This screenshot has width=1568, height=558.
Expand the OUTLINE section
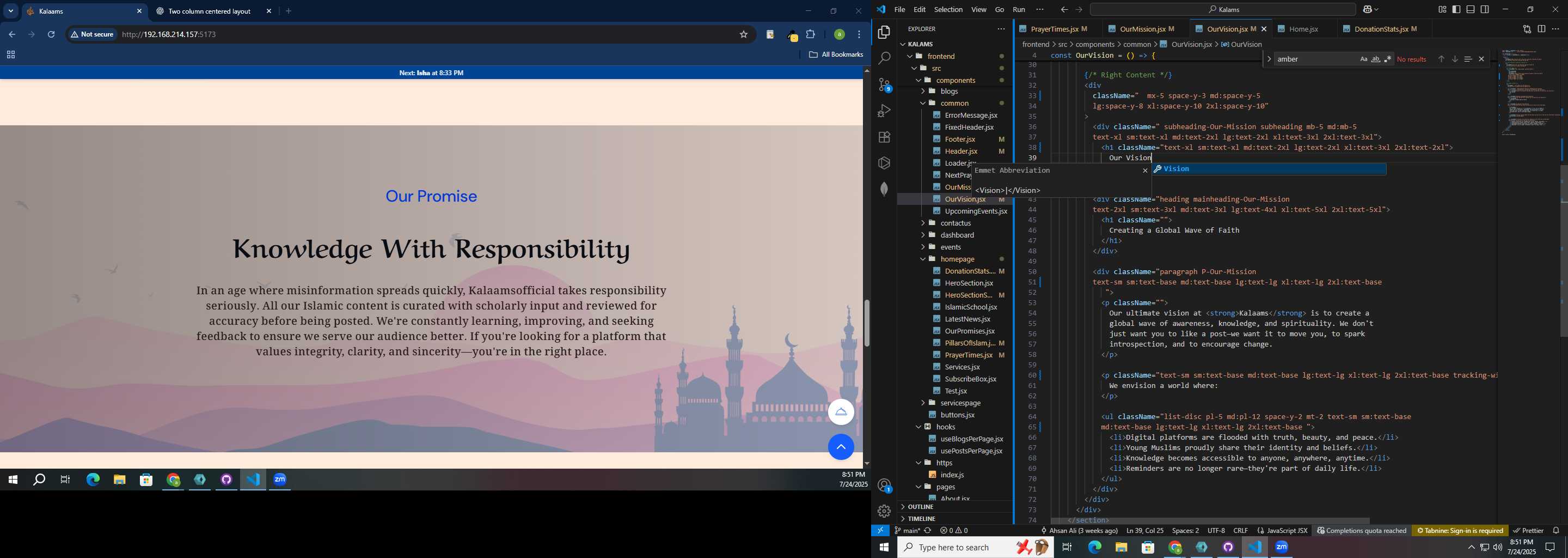[x=920, y=507]
